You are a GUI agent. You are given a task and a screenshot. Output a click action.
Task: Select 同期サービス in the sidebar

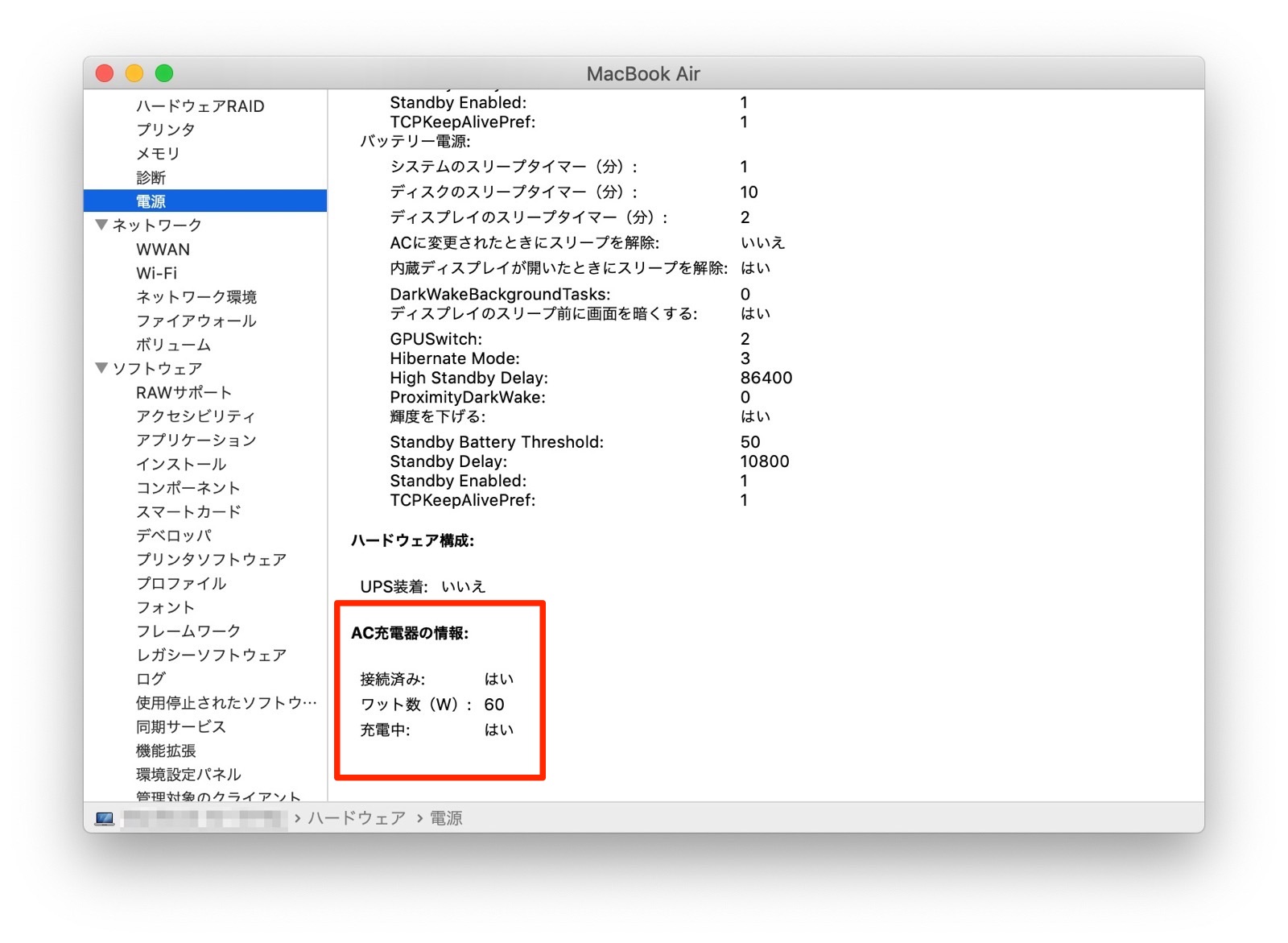(181, 726)
